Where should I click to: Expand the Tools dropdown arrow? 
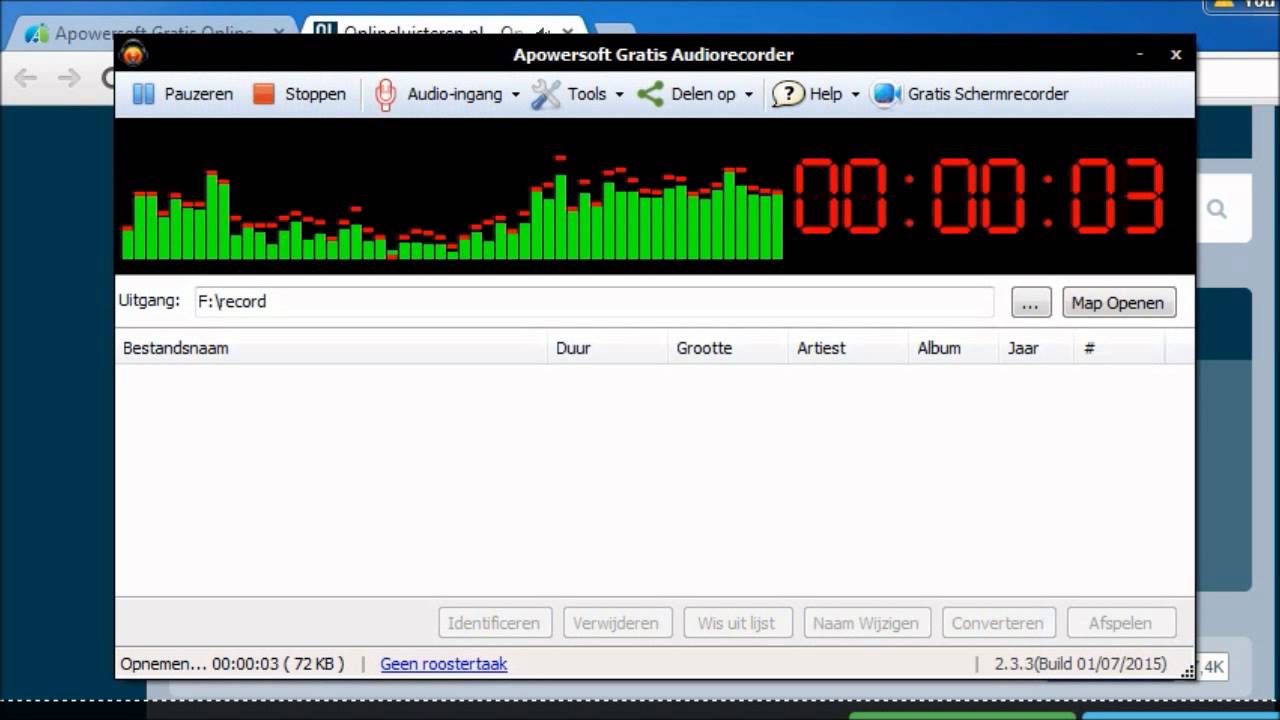[x=619, y=95]
